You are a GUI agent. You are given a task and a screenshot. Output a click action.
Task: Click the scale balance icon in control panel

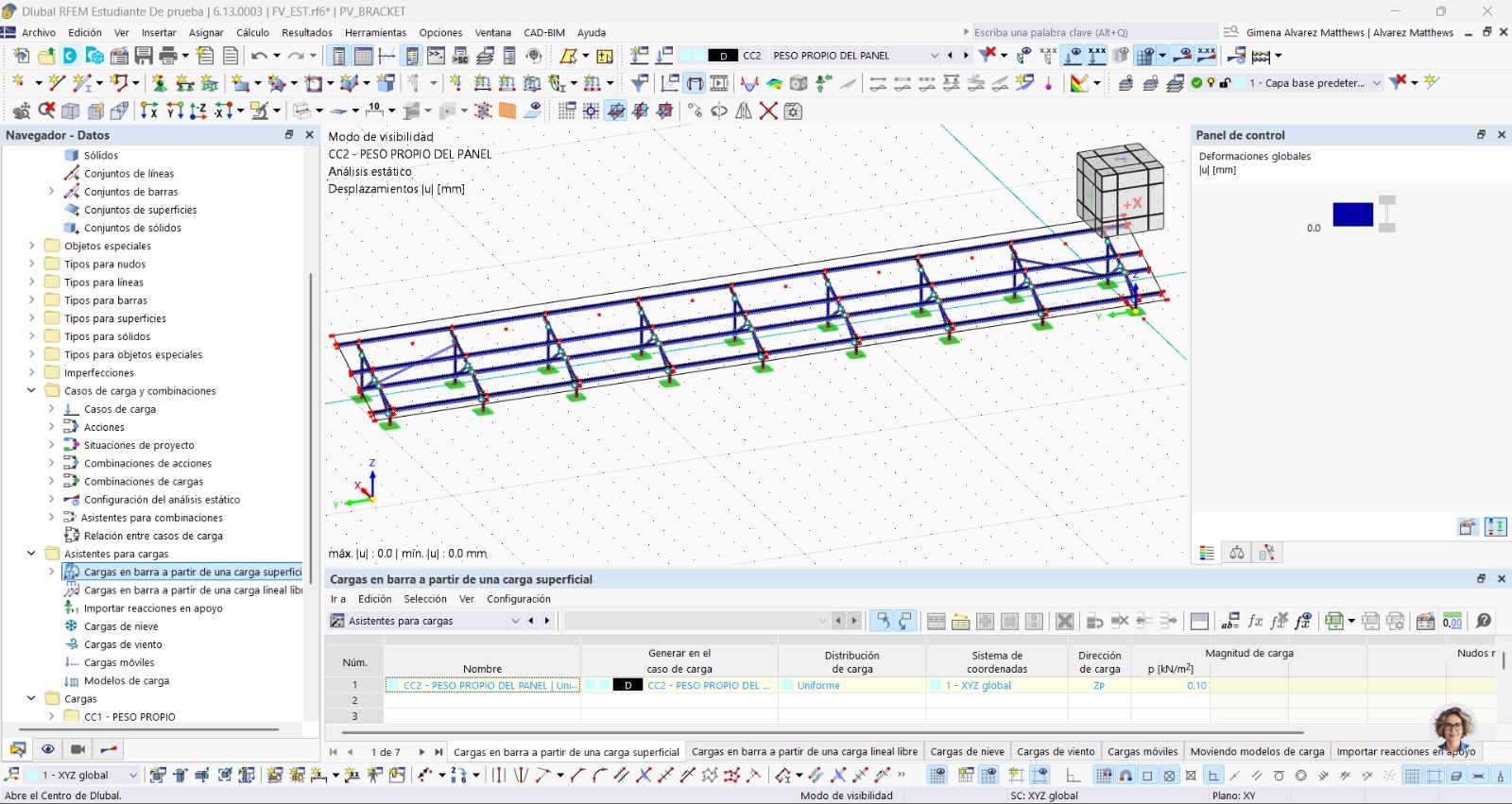tap(1236, 553)
